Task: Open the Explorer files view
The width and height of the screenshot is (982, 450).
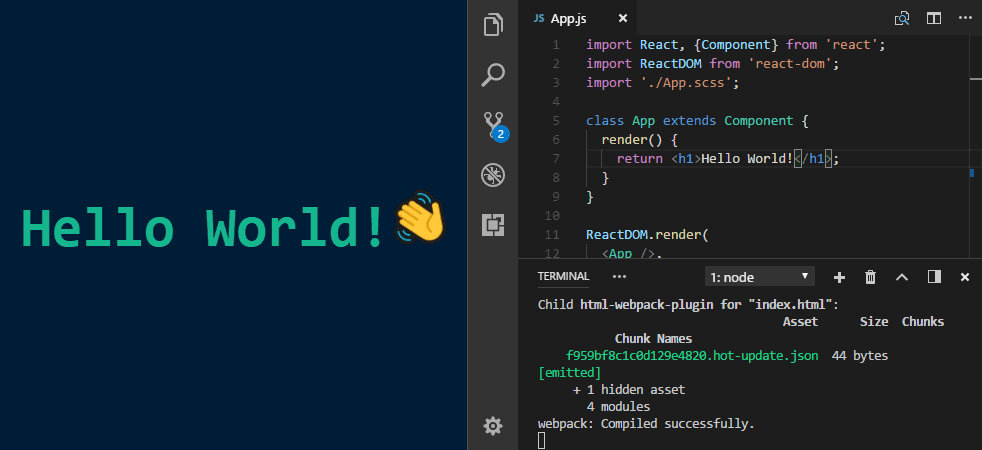Action: click(x=494, y=24)
